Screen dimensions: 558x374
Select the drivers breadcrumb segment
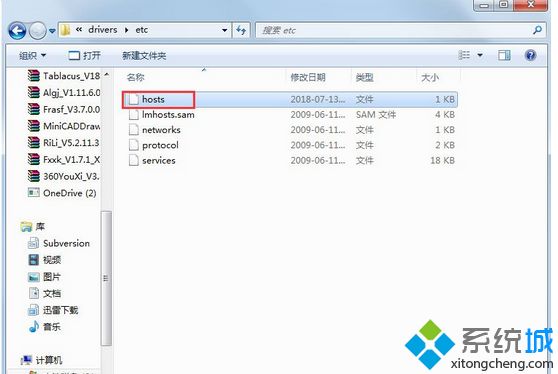102,30
